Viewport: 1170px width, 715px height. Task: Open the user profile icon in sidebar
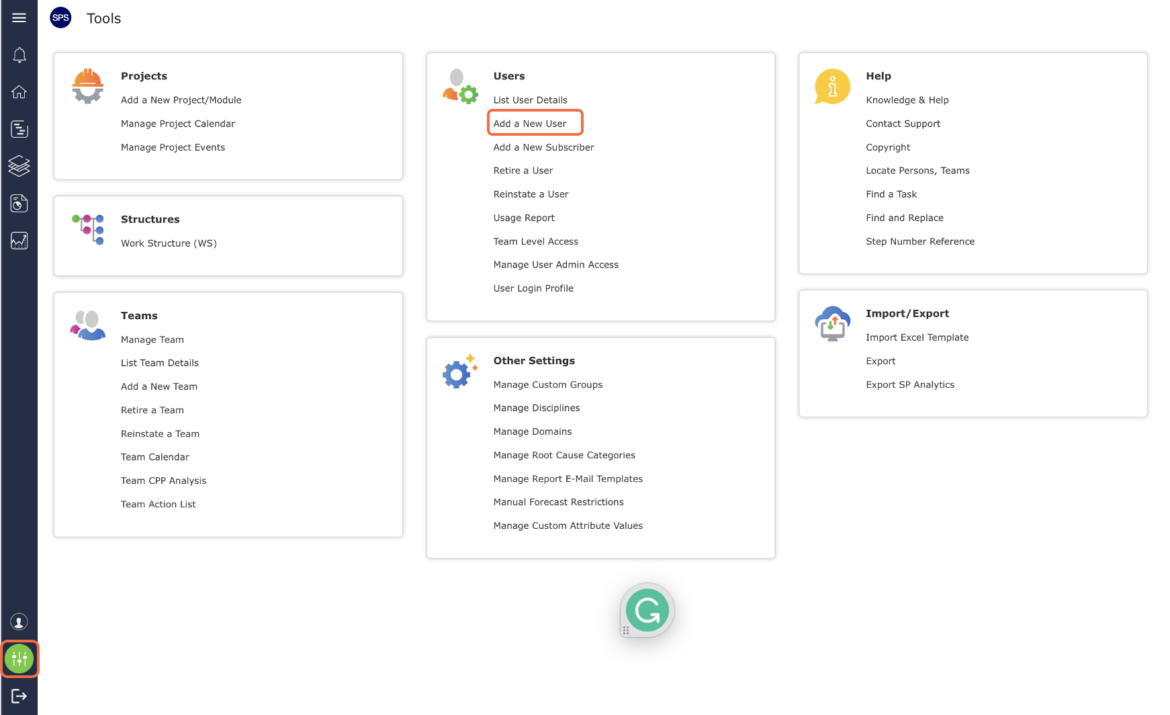[19, 622]
